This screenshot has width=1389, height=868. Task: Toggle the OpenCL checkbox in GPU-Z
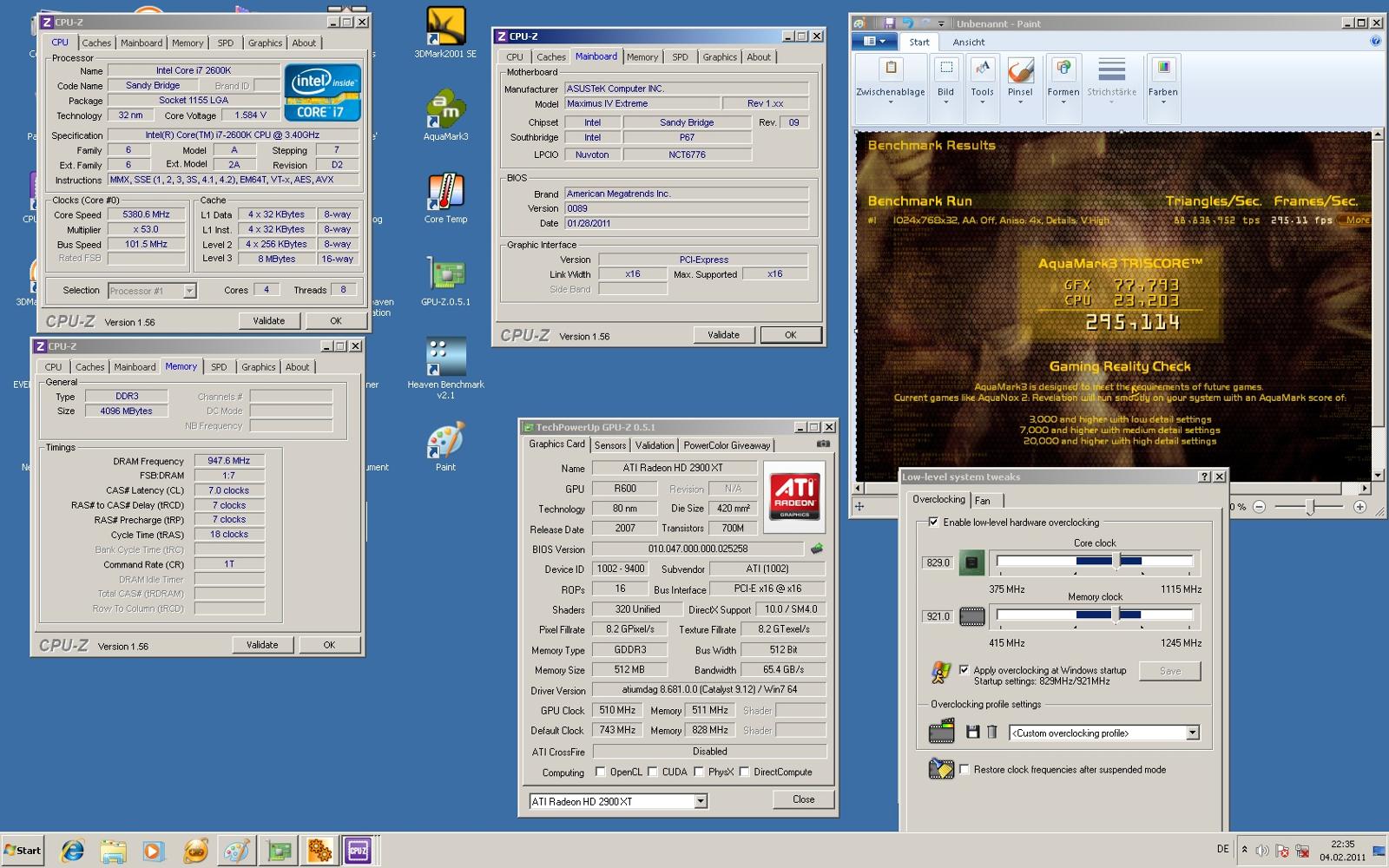600,772
